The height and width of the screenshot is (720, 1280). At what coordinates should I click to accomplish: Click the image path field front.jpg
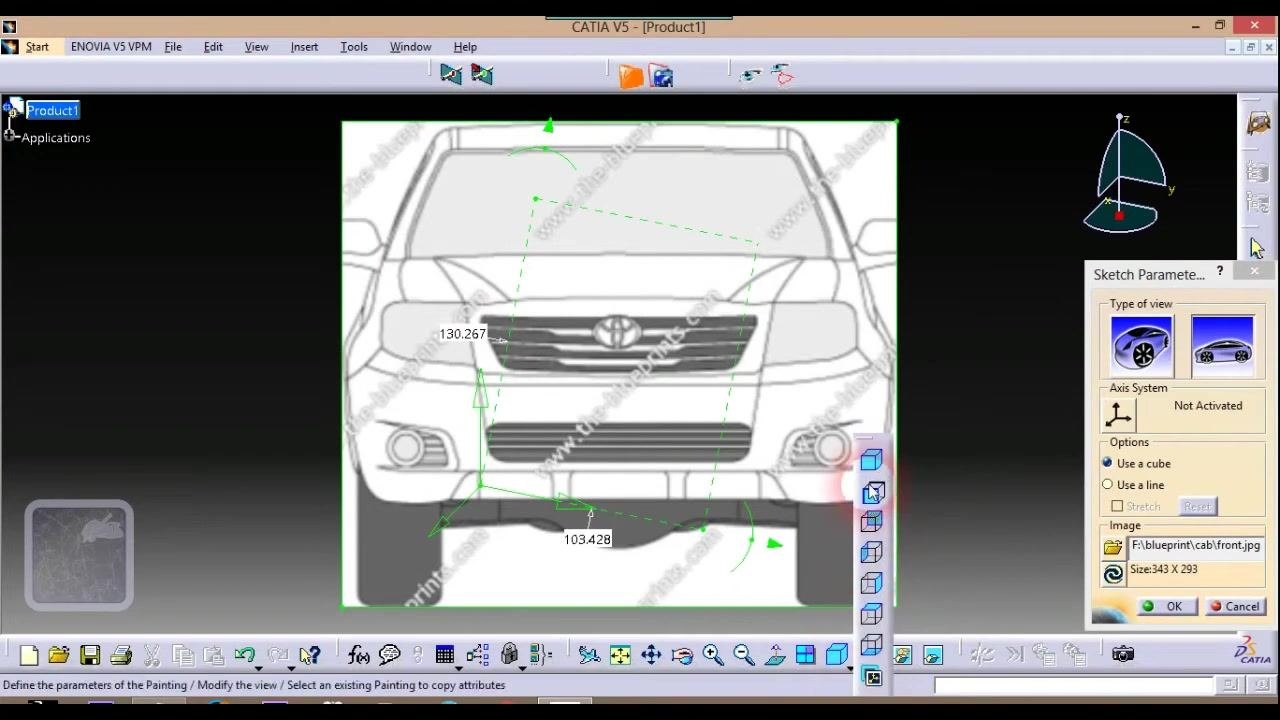pos(1196,546)
